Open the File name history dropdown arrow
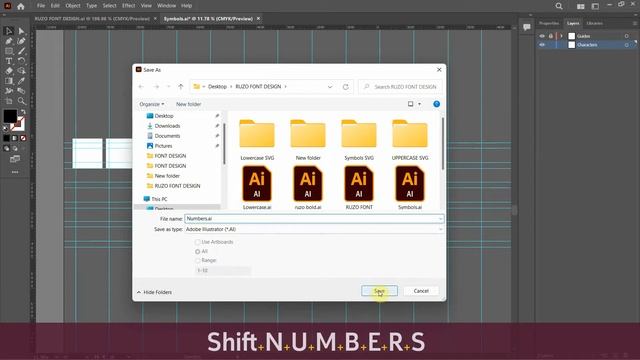Viewport: 640px width, 360px height. coord(440,219)
